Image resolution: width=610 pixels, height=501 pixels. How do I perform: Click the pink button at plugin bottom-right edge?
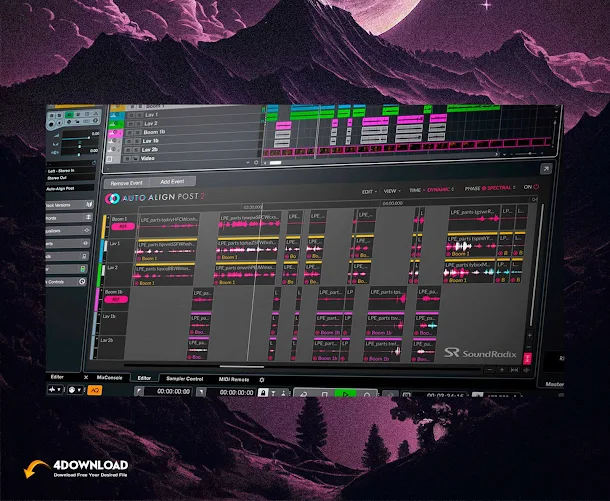pyautogui.click(x=527, y=359)
